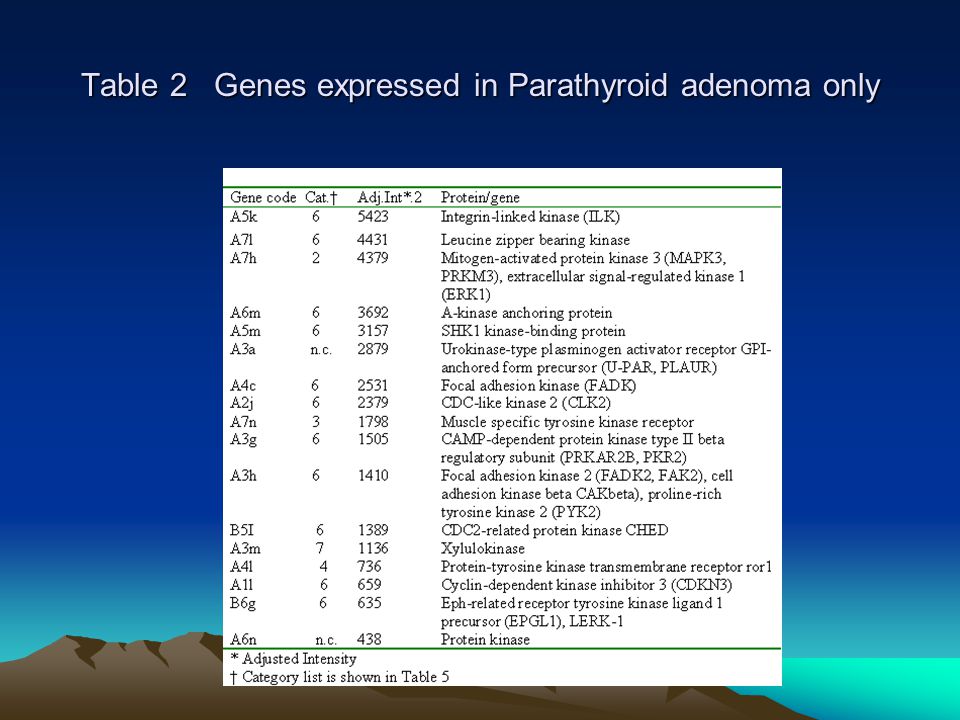Image resolution: width=960 pixels, height=720 pixels.
Task: Click 'Mitogen-activated protein kinase 3' text
Action: point(551,258)
